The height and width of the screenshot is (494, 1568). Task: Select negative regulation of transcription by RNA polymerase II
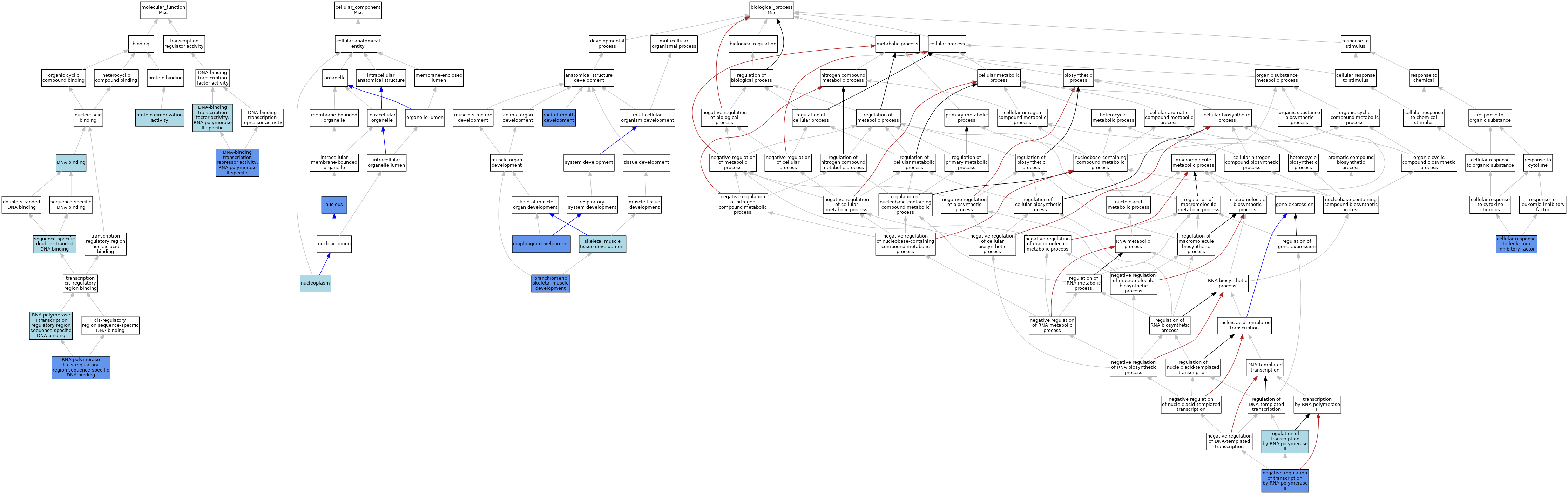[x=1285, y=481]
